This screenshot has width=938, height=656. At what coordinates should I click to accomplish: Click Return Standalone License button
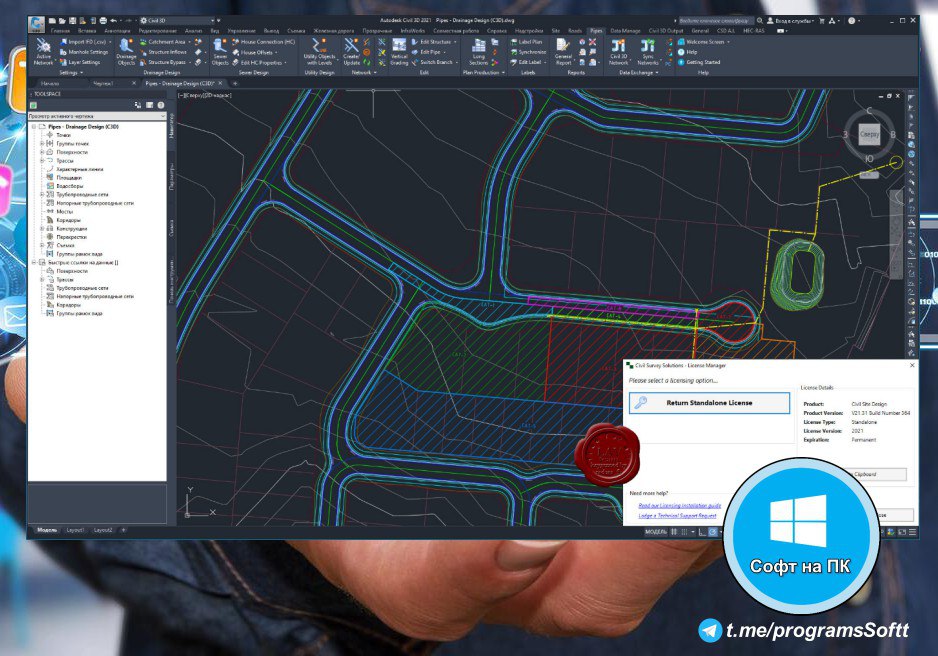pyautogui.click(x=709, y=402)
